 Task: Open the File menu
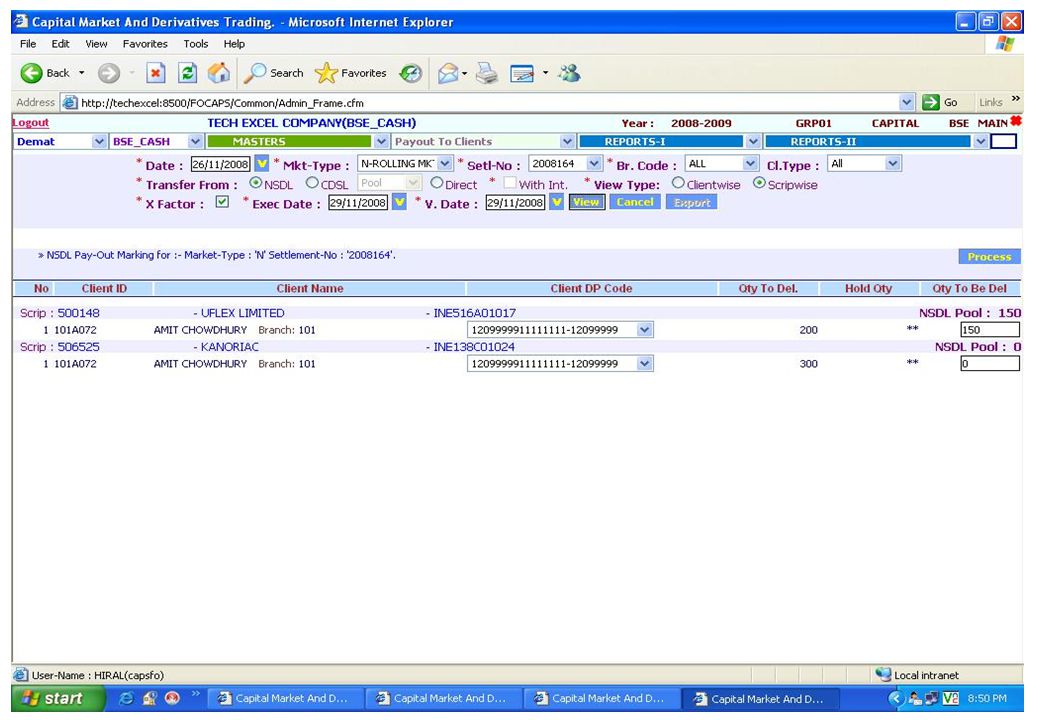[28, 44]
